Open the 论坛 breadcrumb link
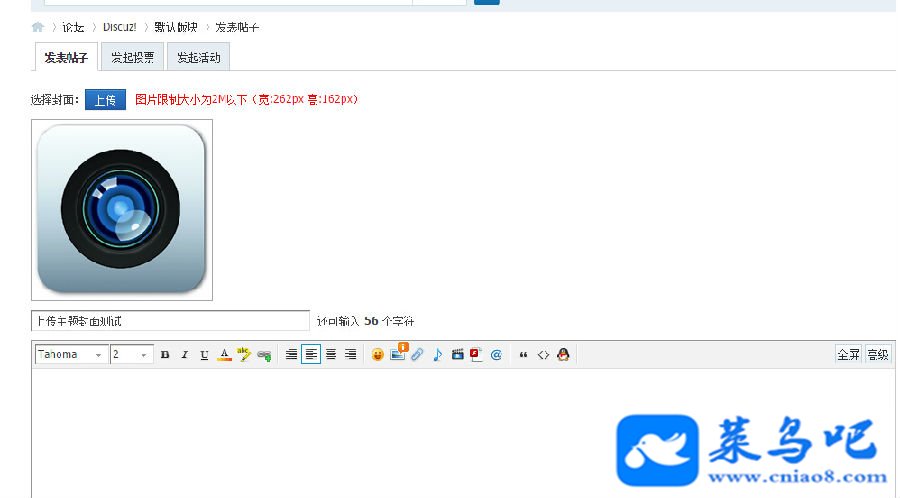Viewport: 900px width, 498px height. point(73,27)
